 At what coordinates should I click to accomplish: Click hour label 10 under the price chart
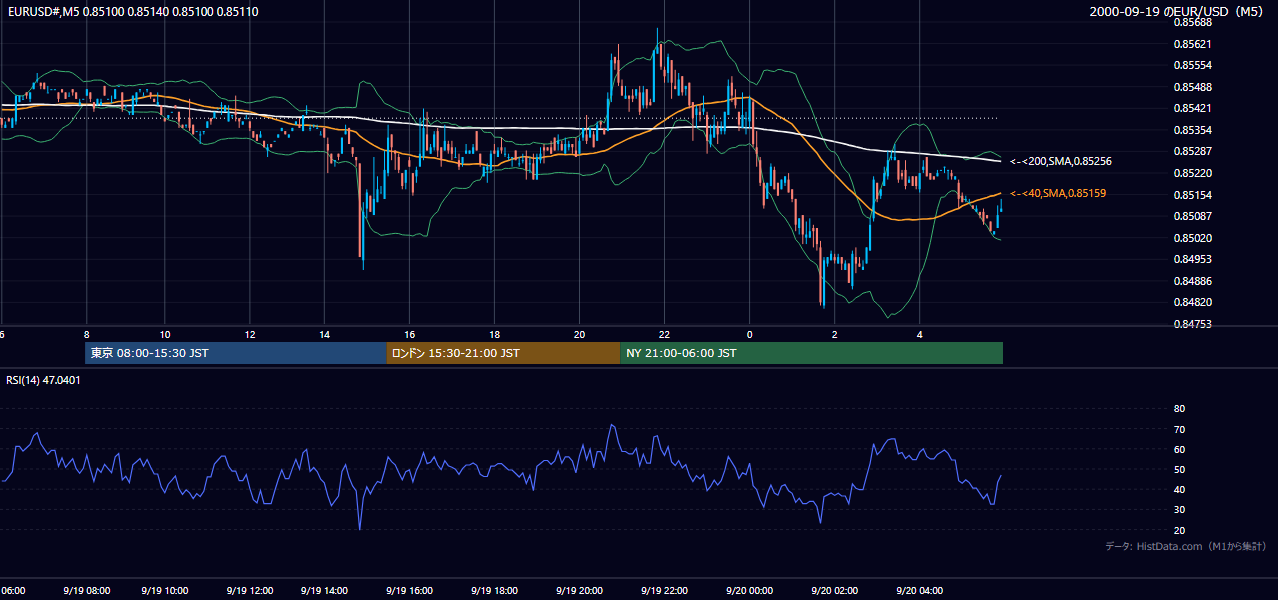(165, 334)
